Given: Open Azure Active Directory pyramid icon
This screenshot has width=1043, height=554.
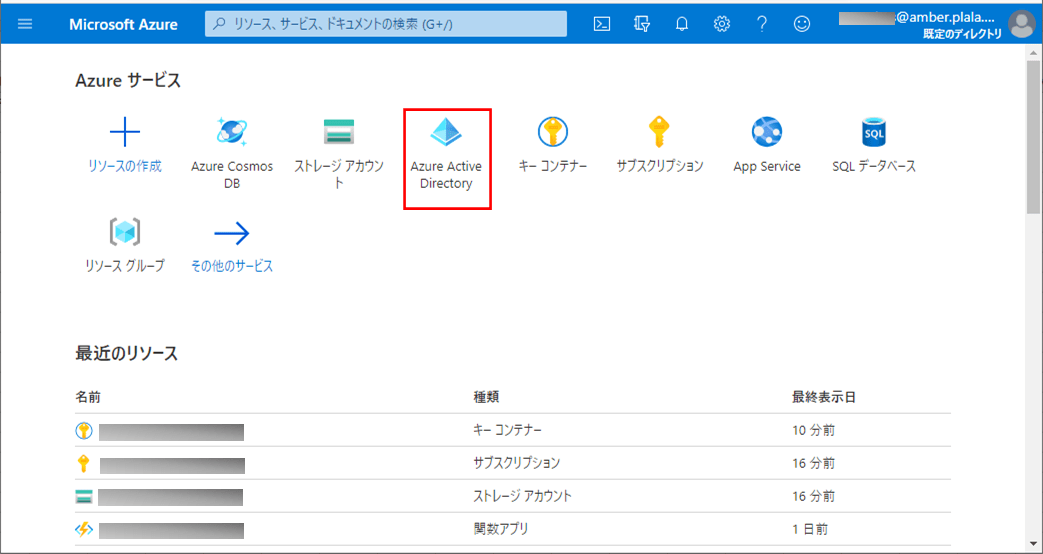Looking at the screenshot, I should click(446, 132).
